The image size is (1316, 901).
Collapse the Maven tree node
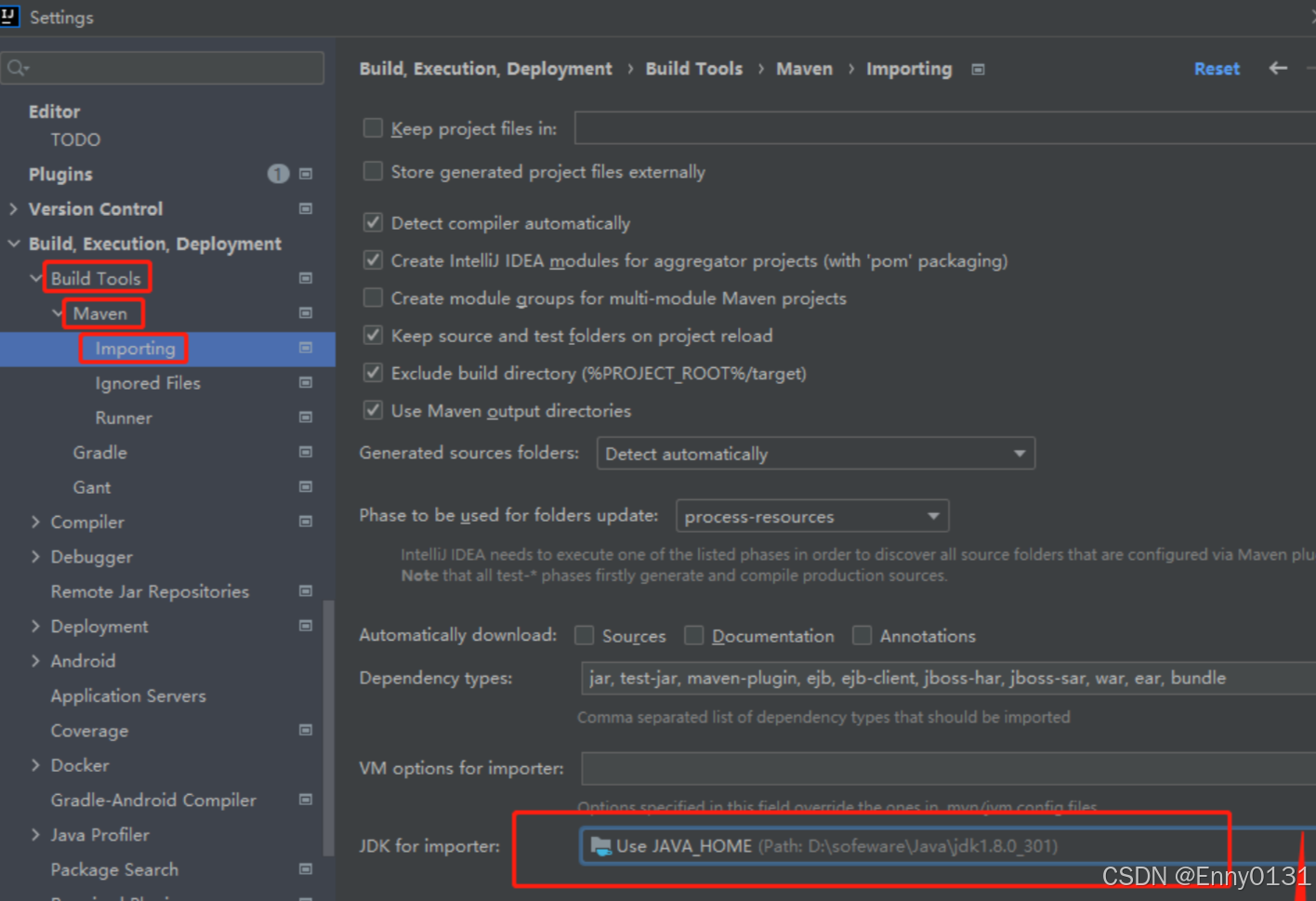coord(58,313)
